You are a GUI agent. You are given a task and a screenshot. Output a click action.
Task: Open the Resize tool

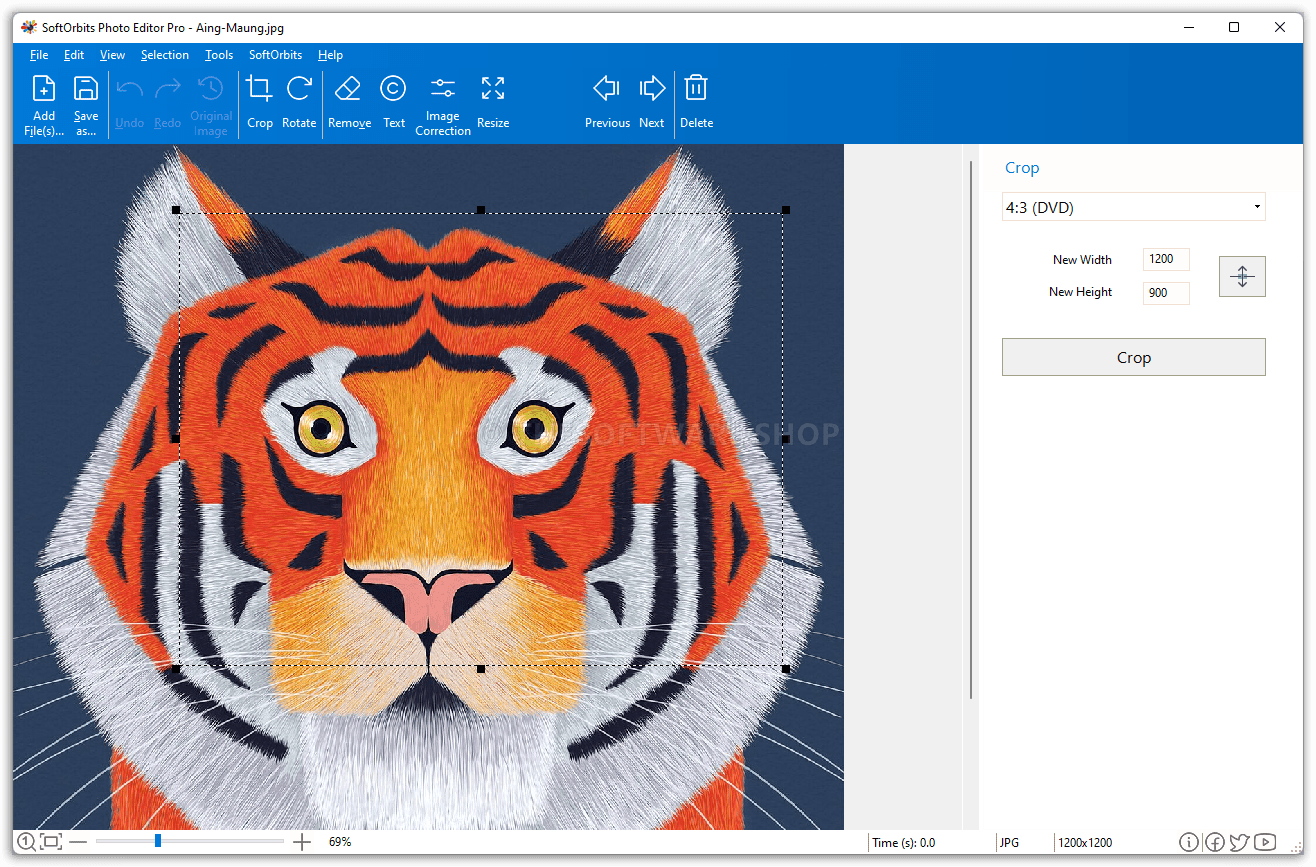tap(492, 88)
